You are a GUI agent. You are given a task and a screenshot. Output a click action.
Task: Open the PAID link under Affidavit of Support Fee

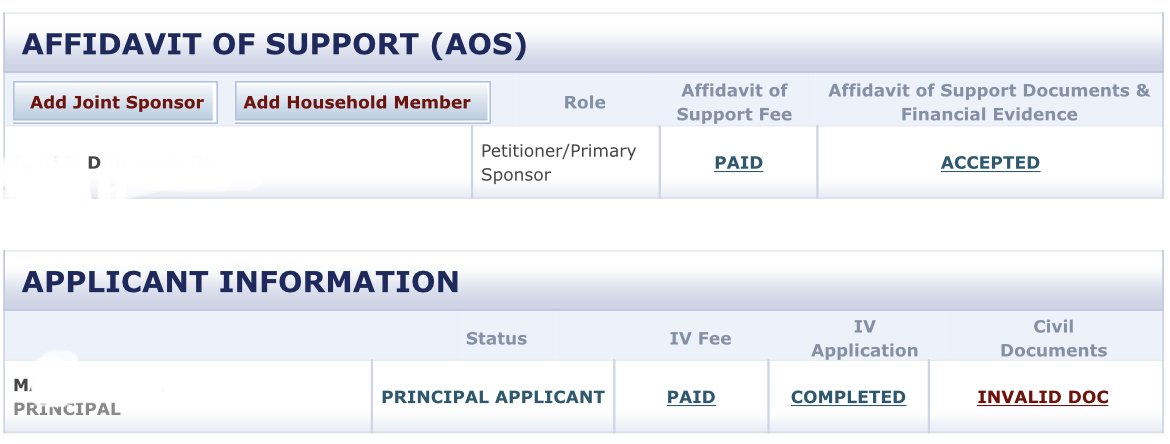738,163
